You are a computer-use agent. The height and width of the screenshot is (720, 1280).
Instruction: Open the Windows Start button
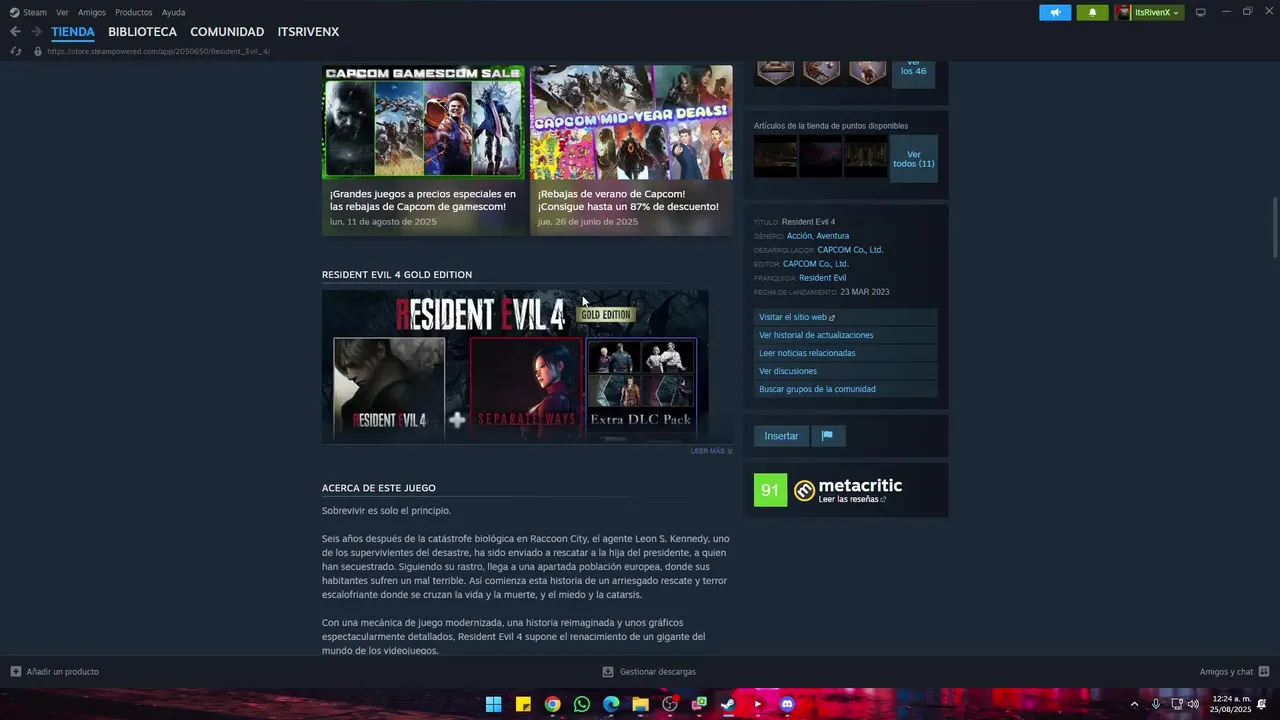click(494, 704)
